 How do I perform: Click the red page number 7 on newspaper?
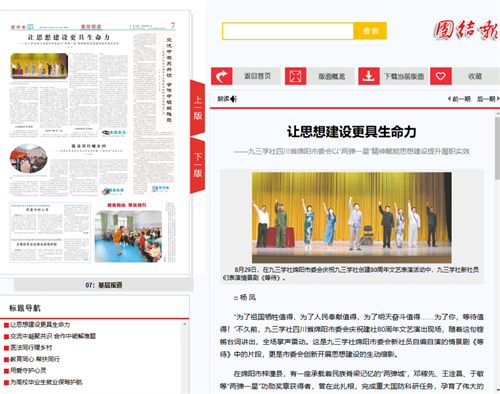pyautogui.click(x=173, y=25)
